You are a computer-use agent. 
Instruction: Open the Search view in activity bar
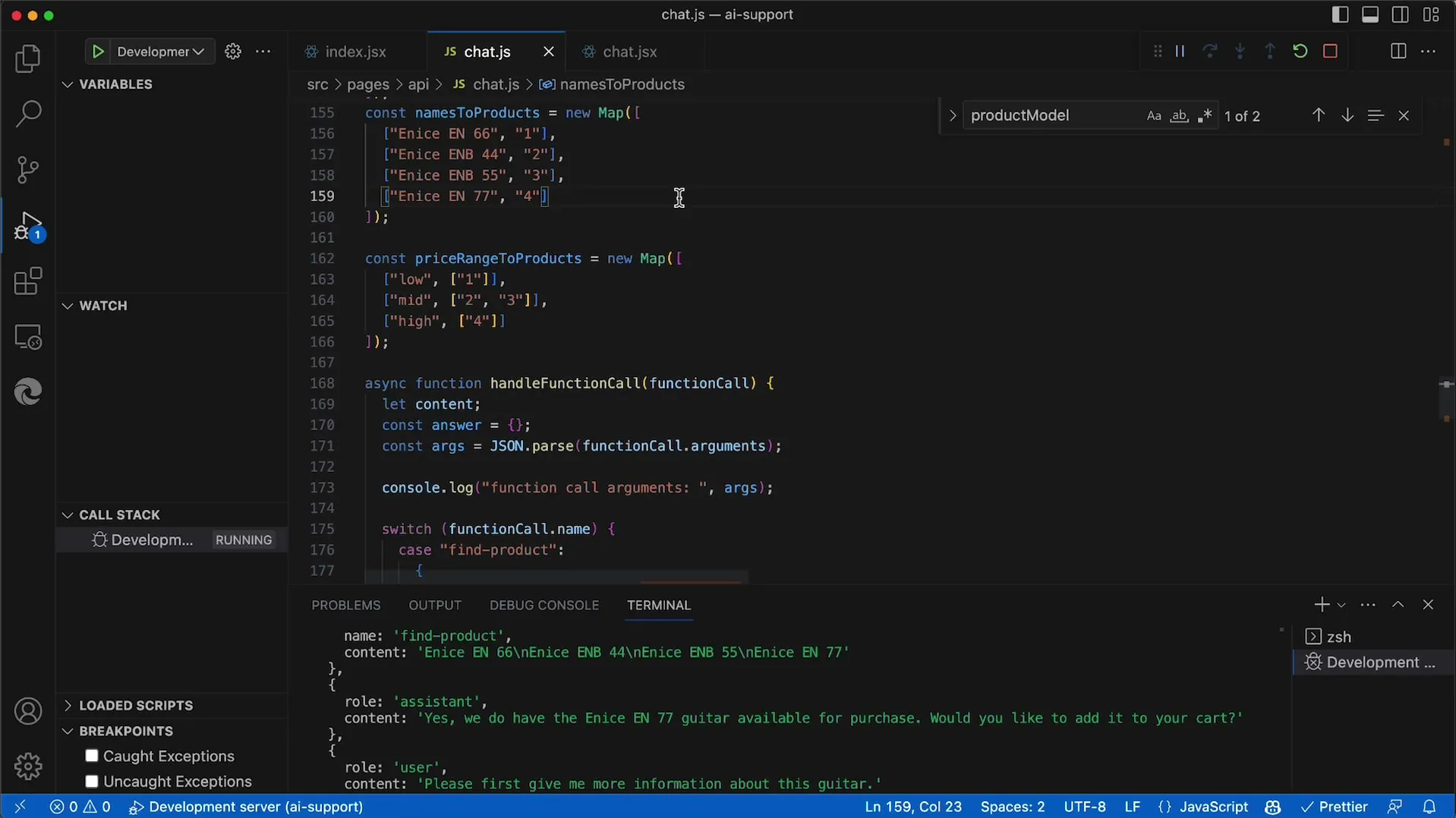coord(28,114)
